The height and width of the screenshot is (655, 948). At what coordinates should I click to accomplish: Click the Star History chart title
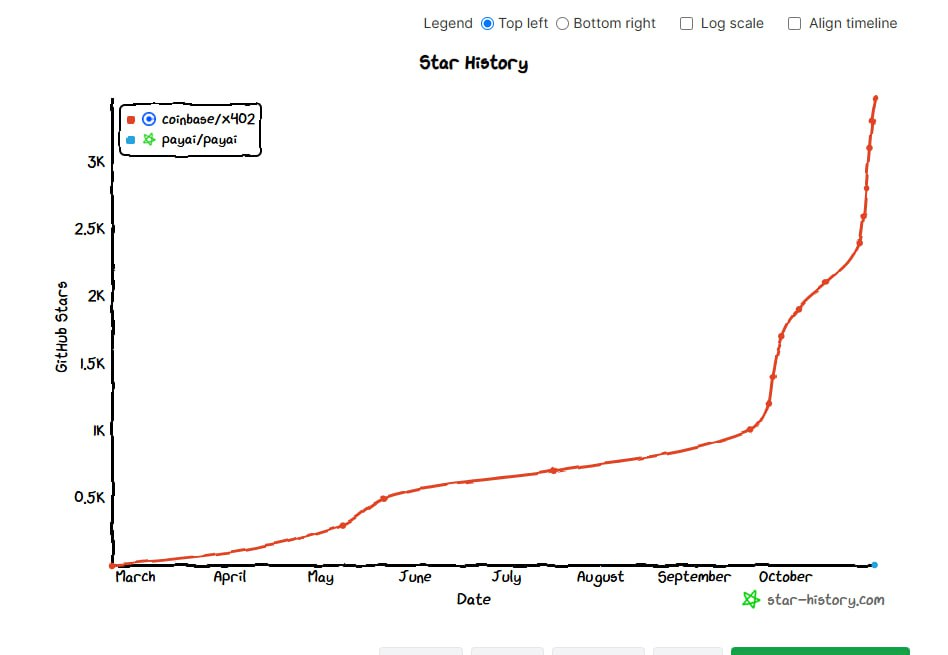click(x=473, y=63)
